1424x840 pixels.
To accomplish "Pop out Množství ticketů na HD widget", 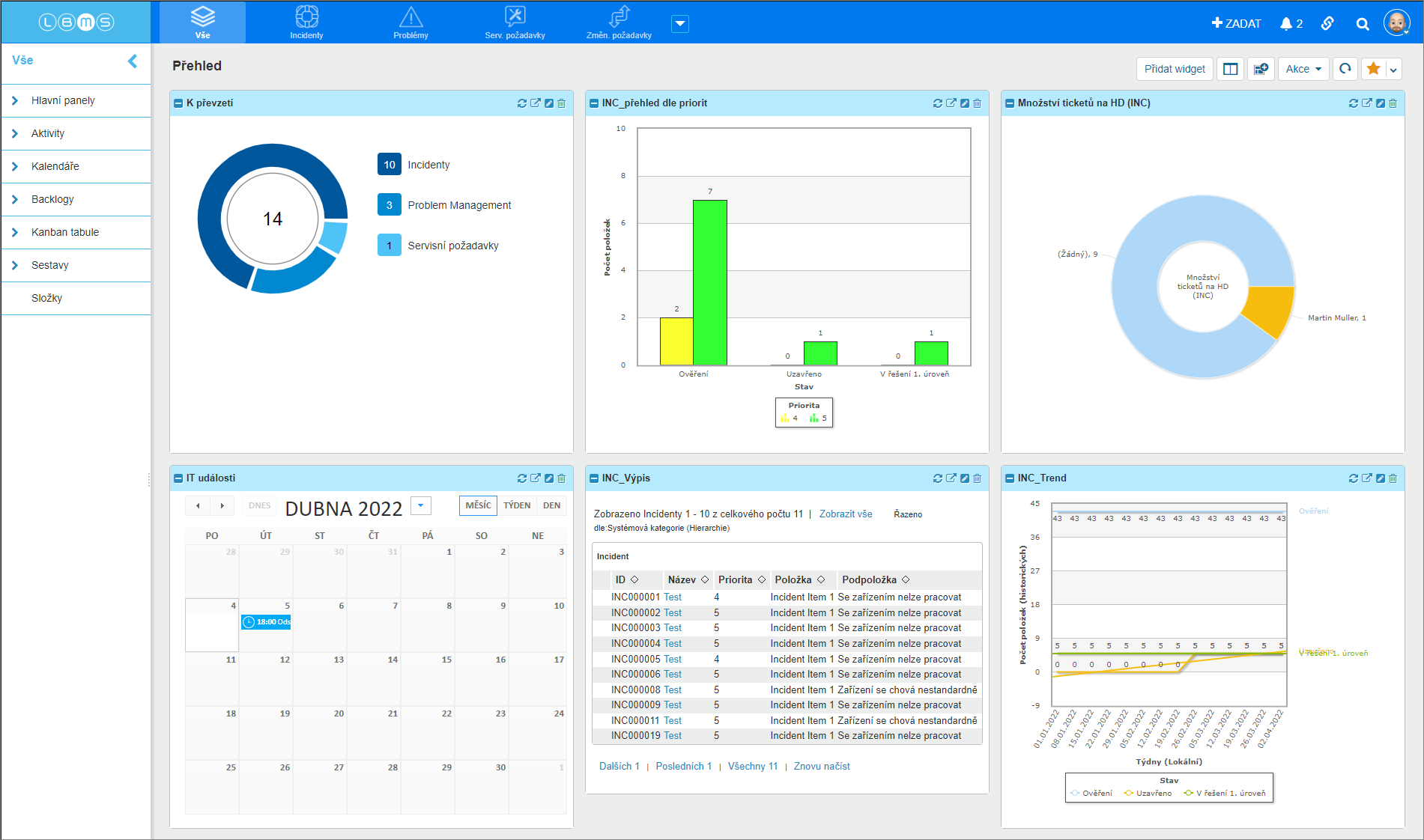I will coord(1367,103).
